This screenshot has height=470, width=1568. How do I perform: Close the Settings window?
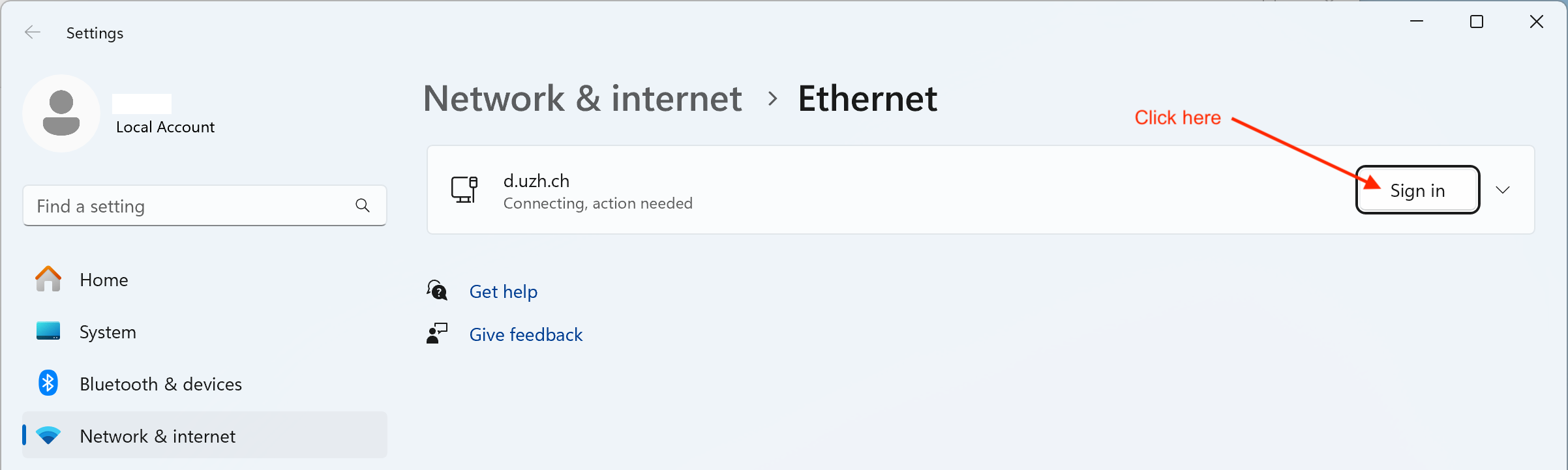click(x=1537, y=22)
